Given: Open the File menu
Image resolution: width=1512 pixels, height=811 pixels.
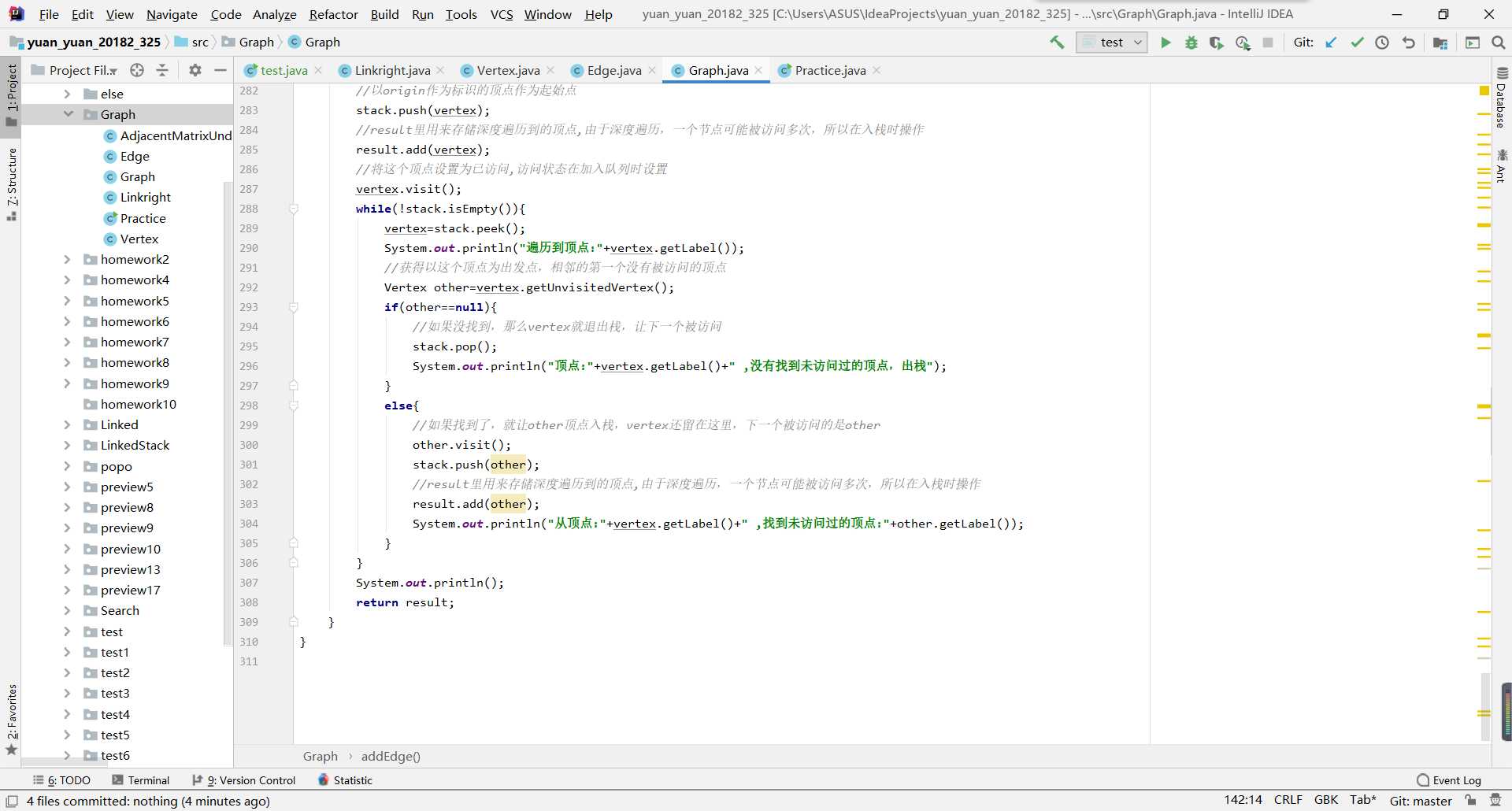Looking at the screenshot, I should (49, 14).
